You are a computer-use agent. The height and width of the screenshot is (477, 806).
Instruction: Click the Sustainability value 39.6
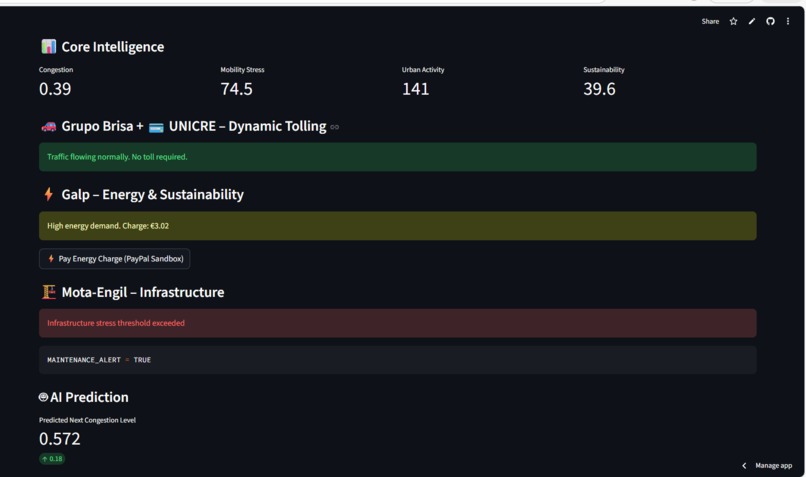[x=599, y=89]
